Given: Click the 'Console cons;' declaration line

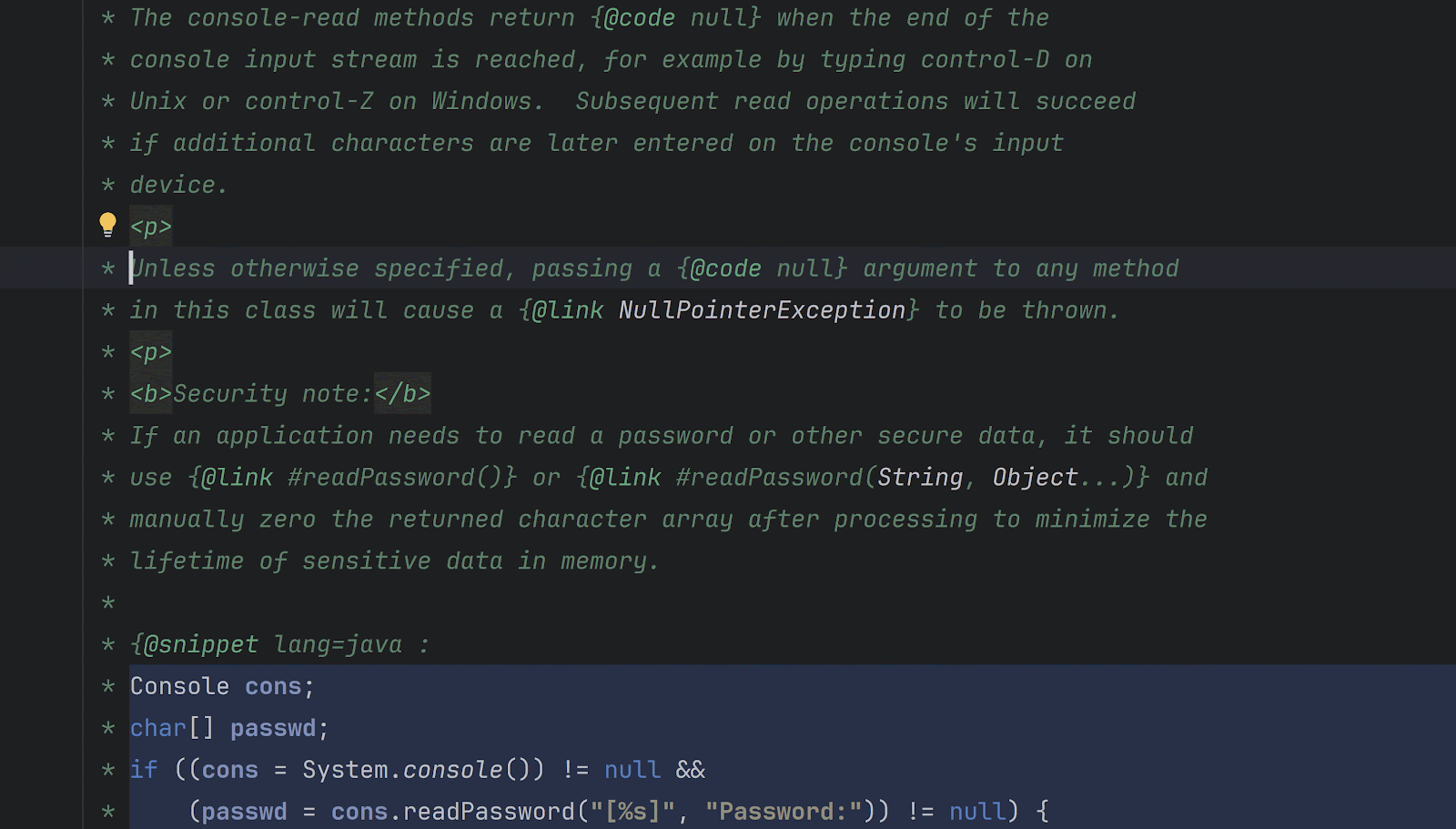Looking at the screenshot, I should point(223,687).
